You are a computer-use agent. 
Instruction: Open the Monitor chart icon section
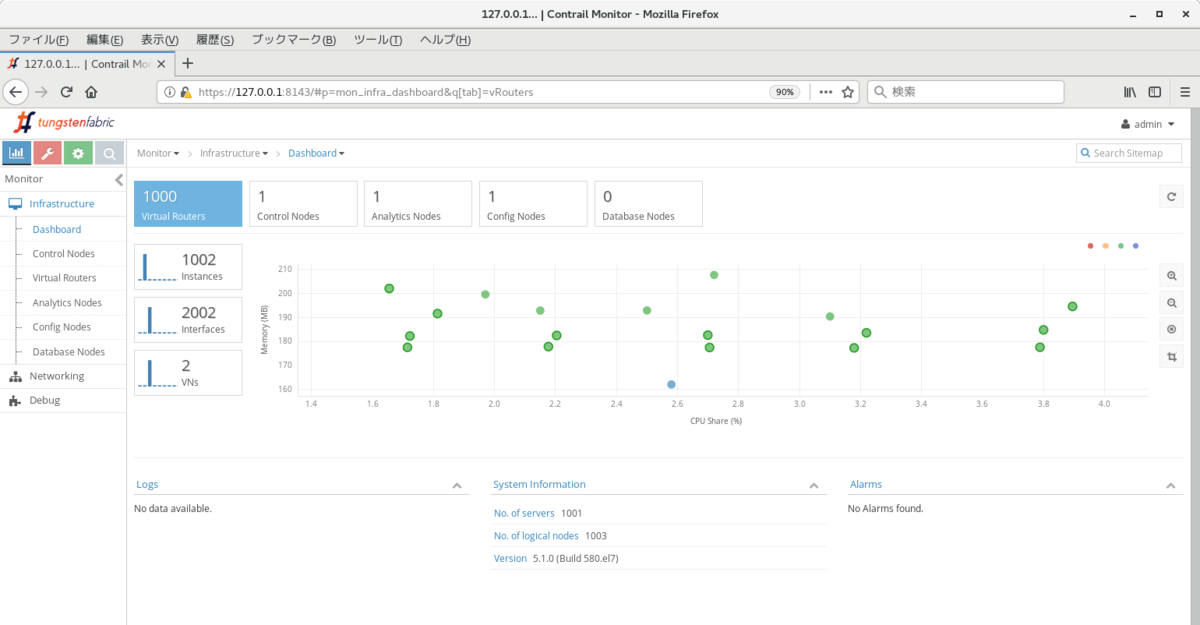point(17,153)
